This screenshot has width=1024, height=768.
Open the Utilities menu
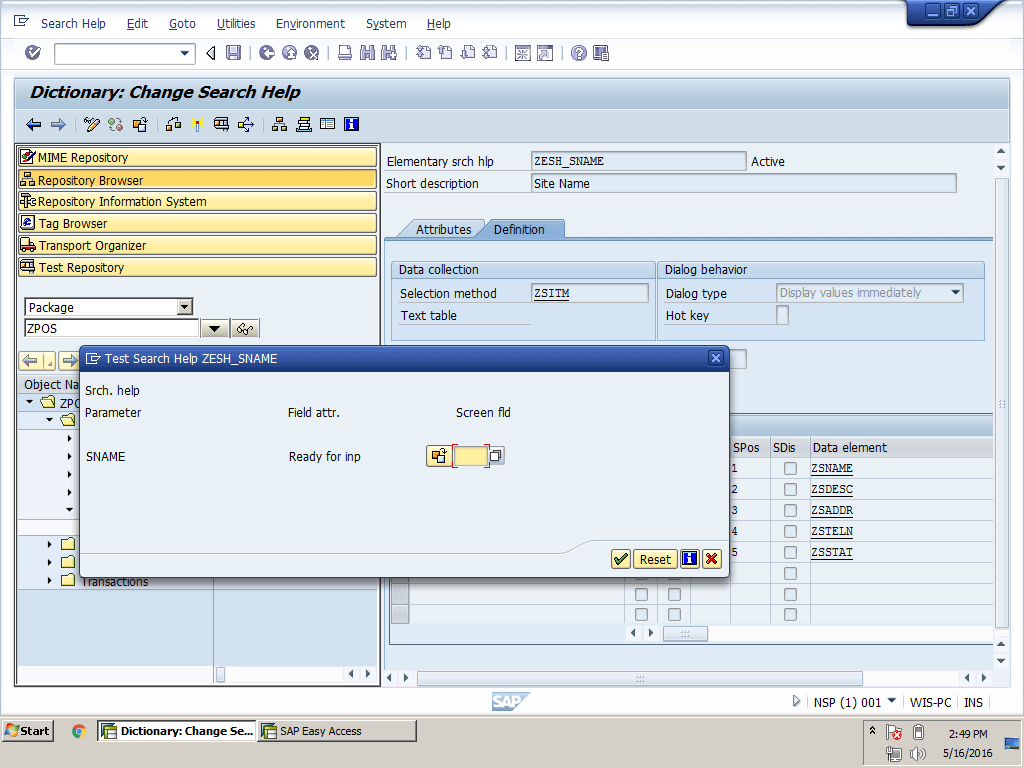coord(236,23)
